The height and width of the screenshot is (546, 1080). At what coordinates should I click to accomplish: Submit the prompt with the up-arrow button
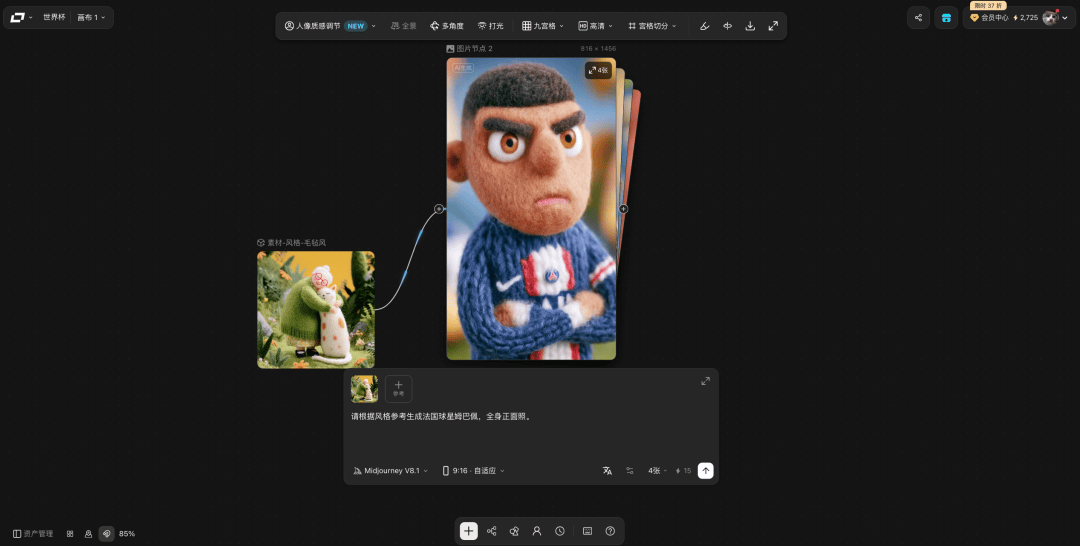pos(705,471)
